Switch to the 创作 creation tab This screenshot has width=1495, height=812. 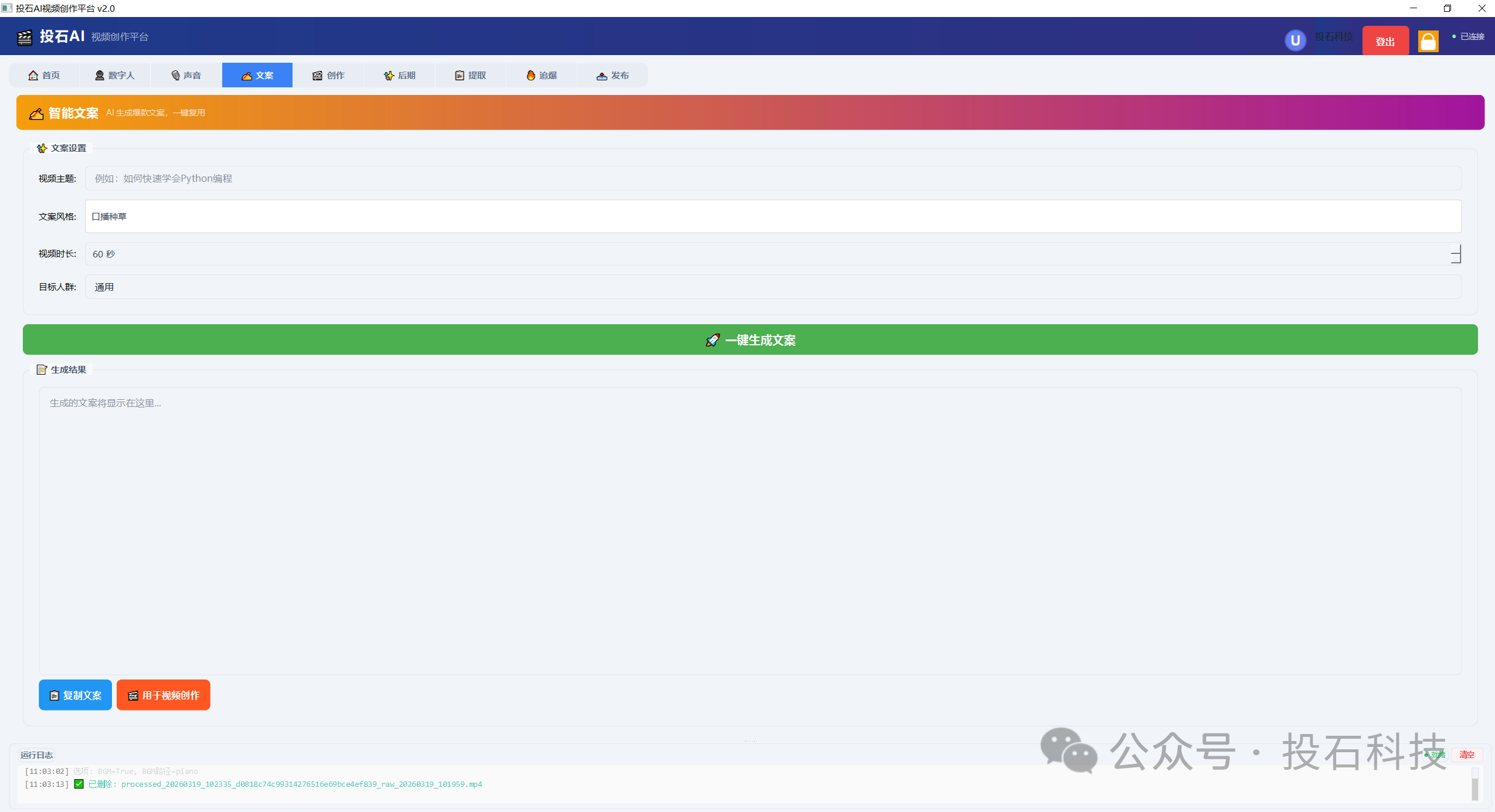point(328,75)
